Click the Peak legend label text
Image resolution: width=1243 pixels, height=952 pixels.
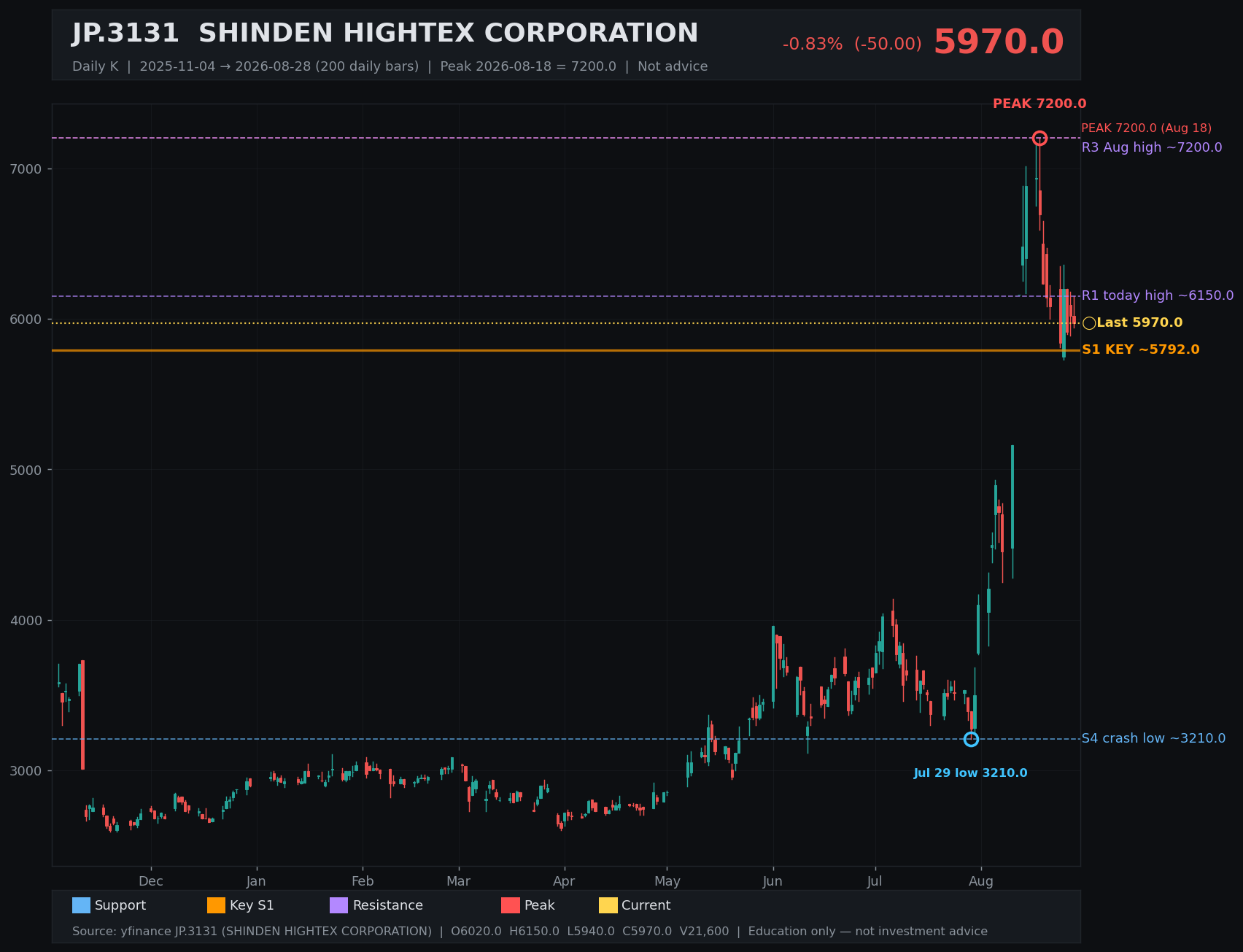pos(540,905)
